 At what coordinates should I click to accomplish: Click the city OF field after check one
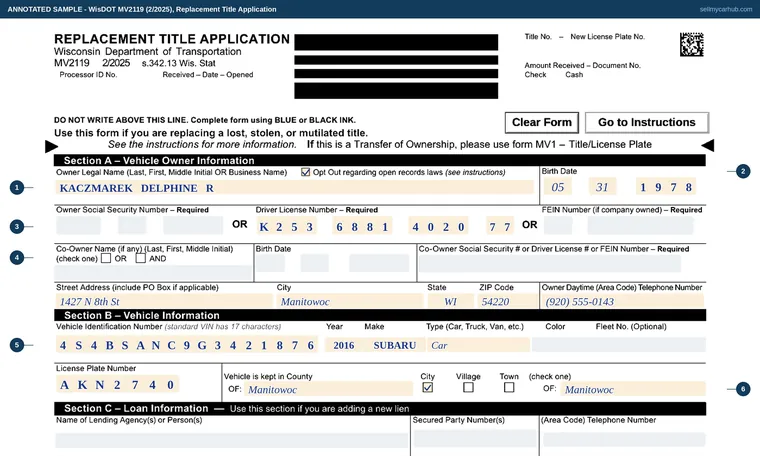pyautogui.click(x=633, y=389)
